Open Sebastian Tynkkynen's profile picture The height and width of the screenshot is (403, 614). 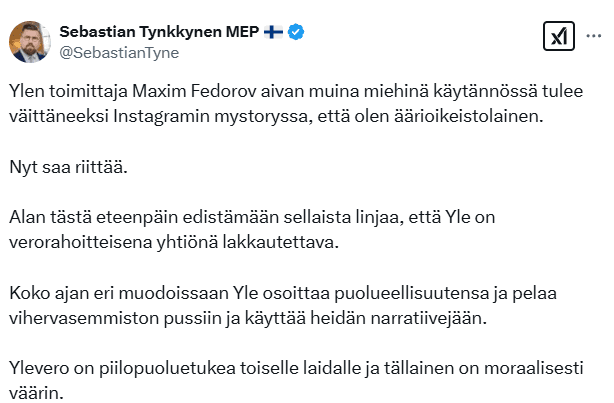click(30, 40)
